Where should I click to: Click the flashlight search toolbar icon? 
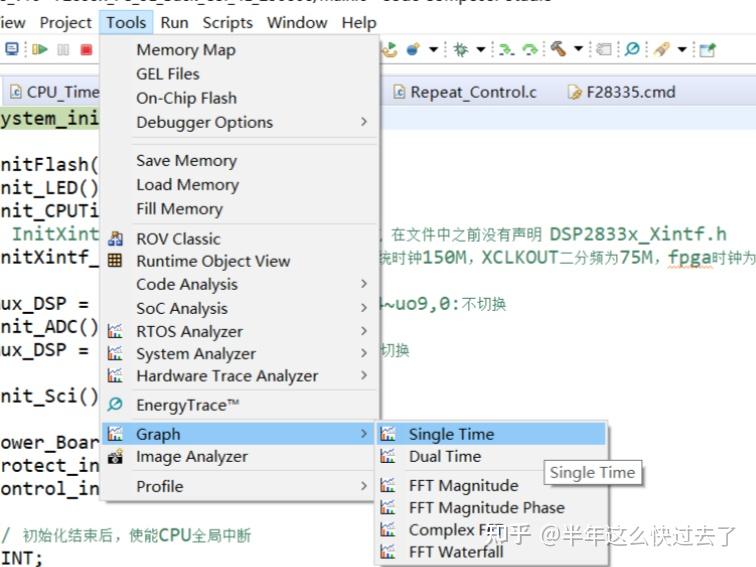[x=662, y=49]
